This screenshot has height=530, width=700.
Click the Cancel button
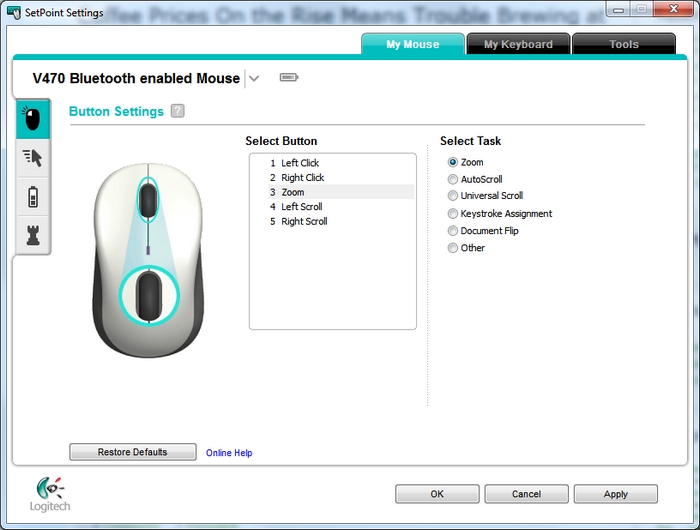[526, 494]
